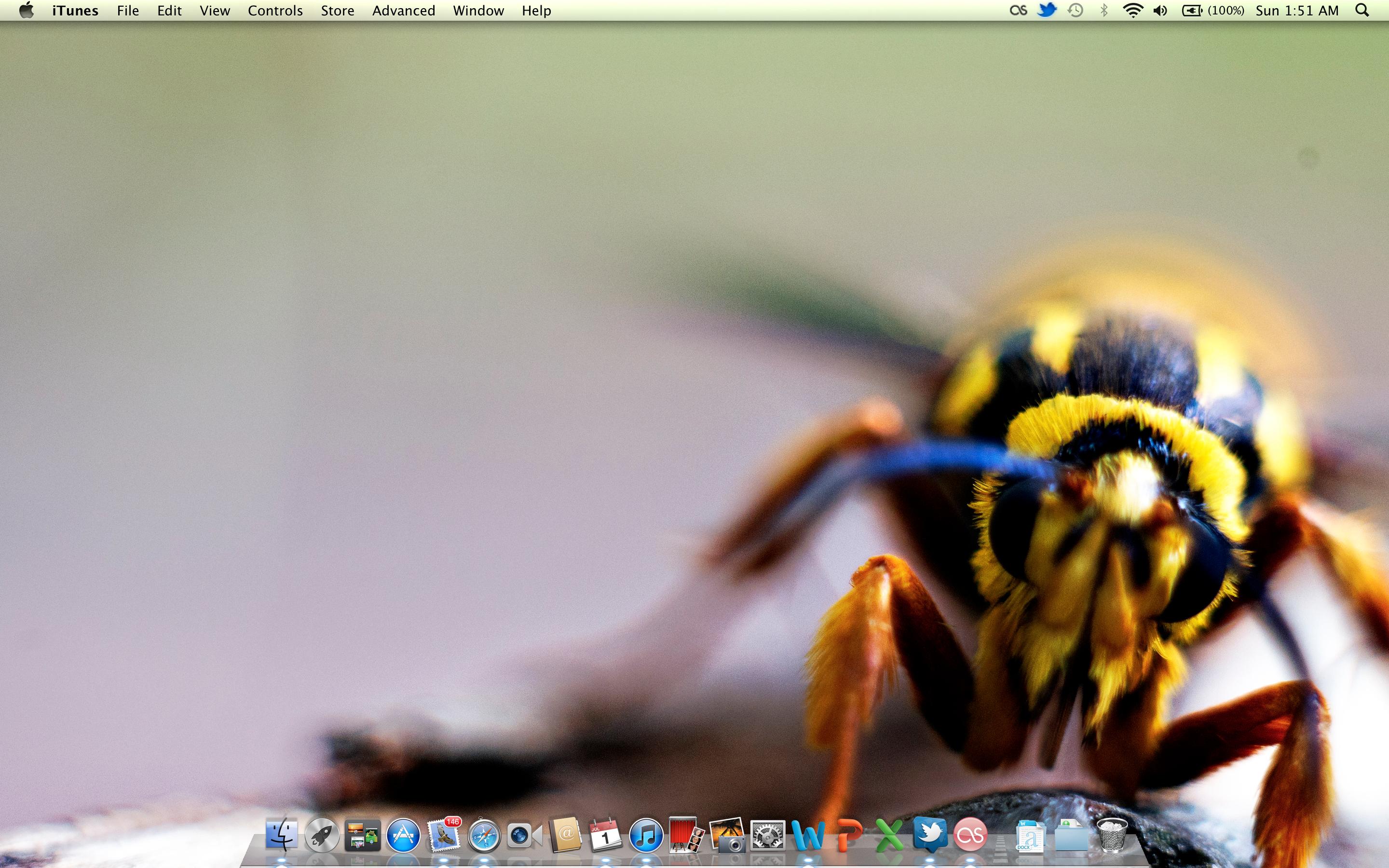The width and height of the screenshot is (1389, 868).
Task: Open the Wi-Fi status menu
Action: (1132, 10)
